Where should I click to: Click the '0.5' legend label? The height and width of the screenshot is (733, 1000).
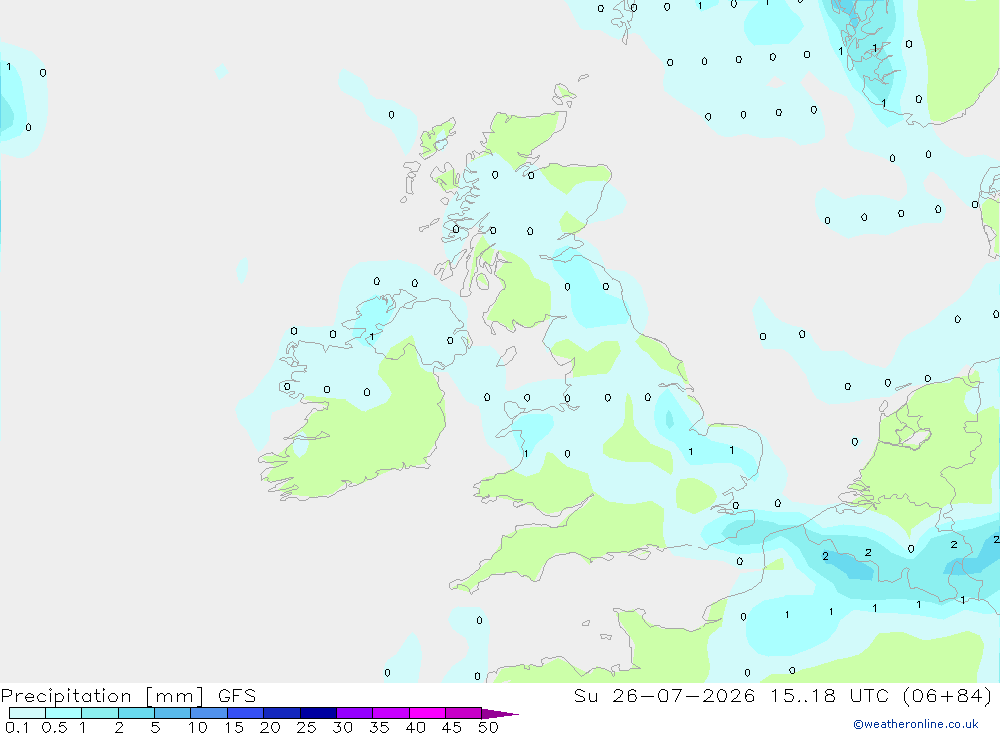[x=54, y=727]
